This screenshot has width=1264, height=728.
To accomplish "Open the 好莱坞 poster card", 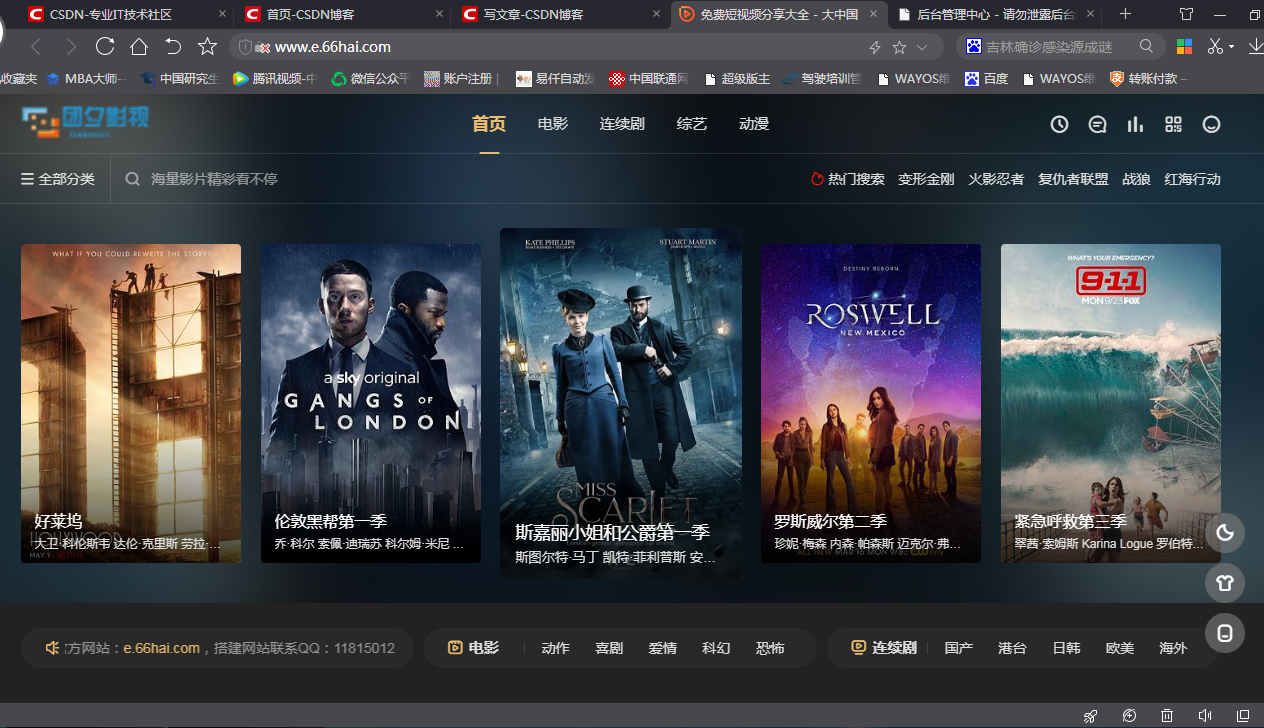I will [131, 403].
